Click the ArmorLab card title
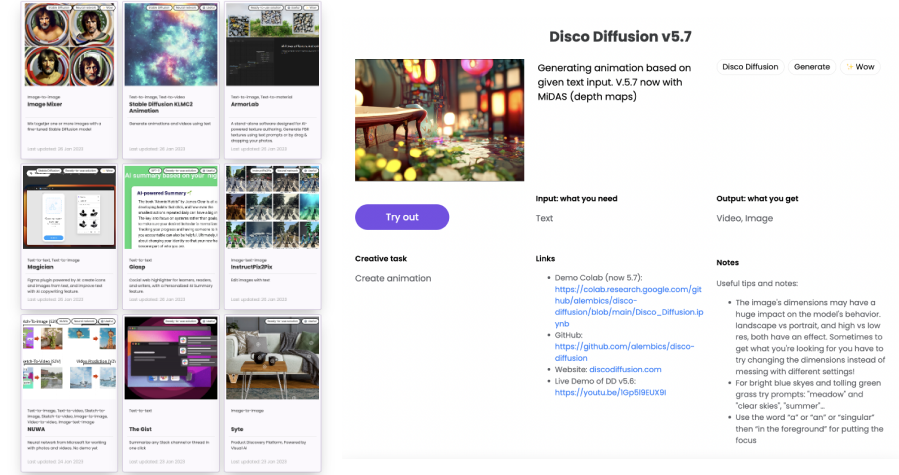 [244, 104]
